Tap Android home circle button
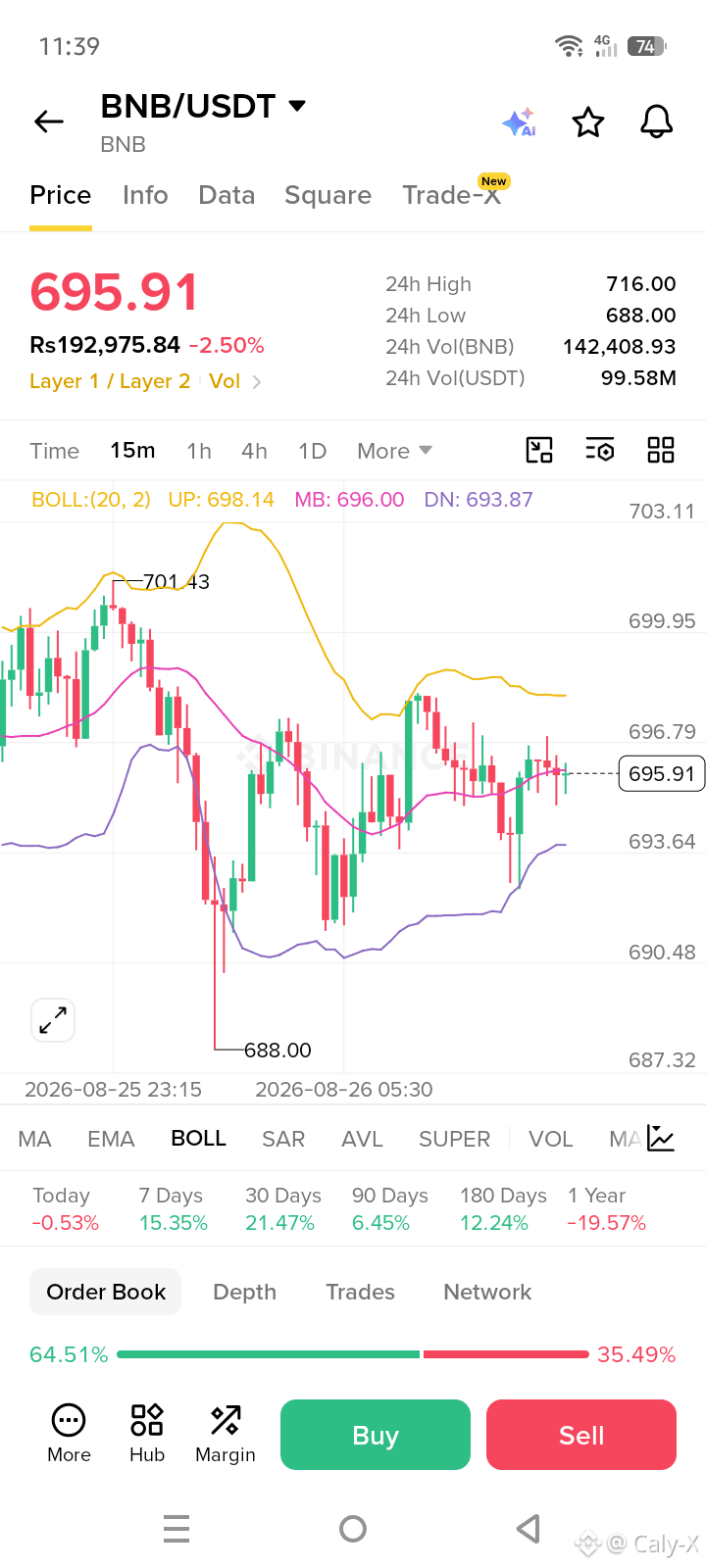 (353, 1529)
